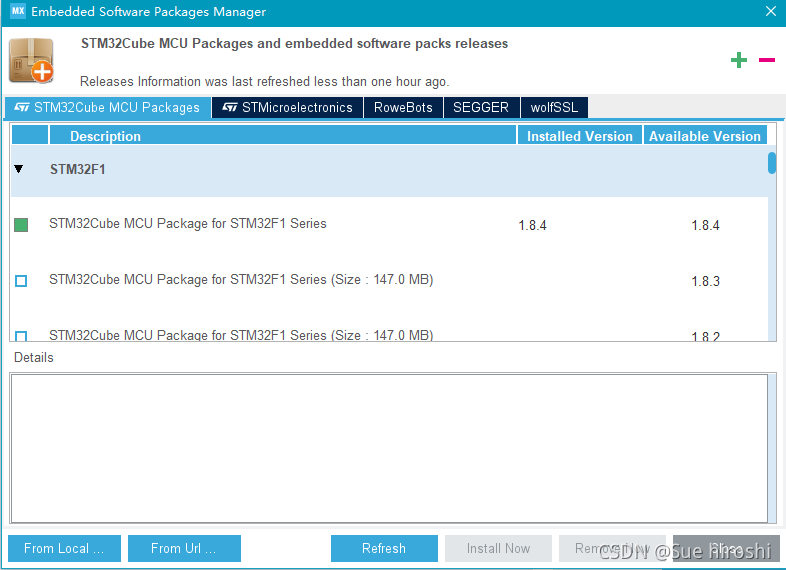The image size is (786, 570).
Task: Click the Refresh button
Action: click(384, 548)
